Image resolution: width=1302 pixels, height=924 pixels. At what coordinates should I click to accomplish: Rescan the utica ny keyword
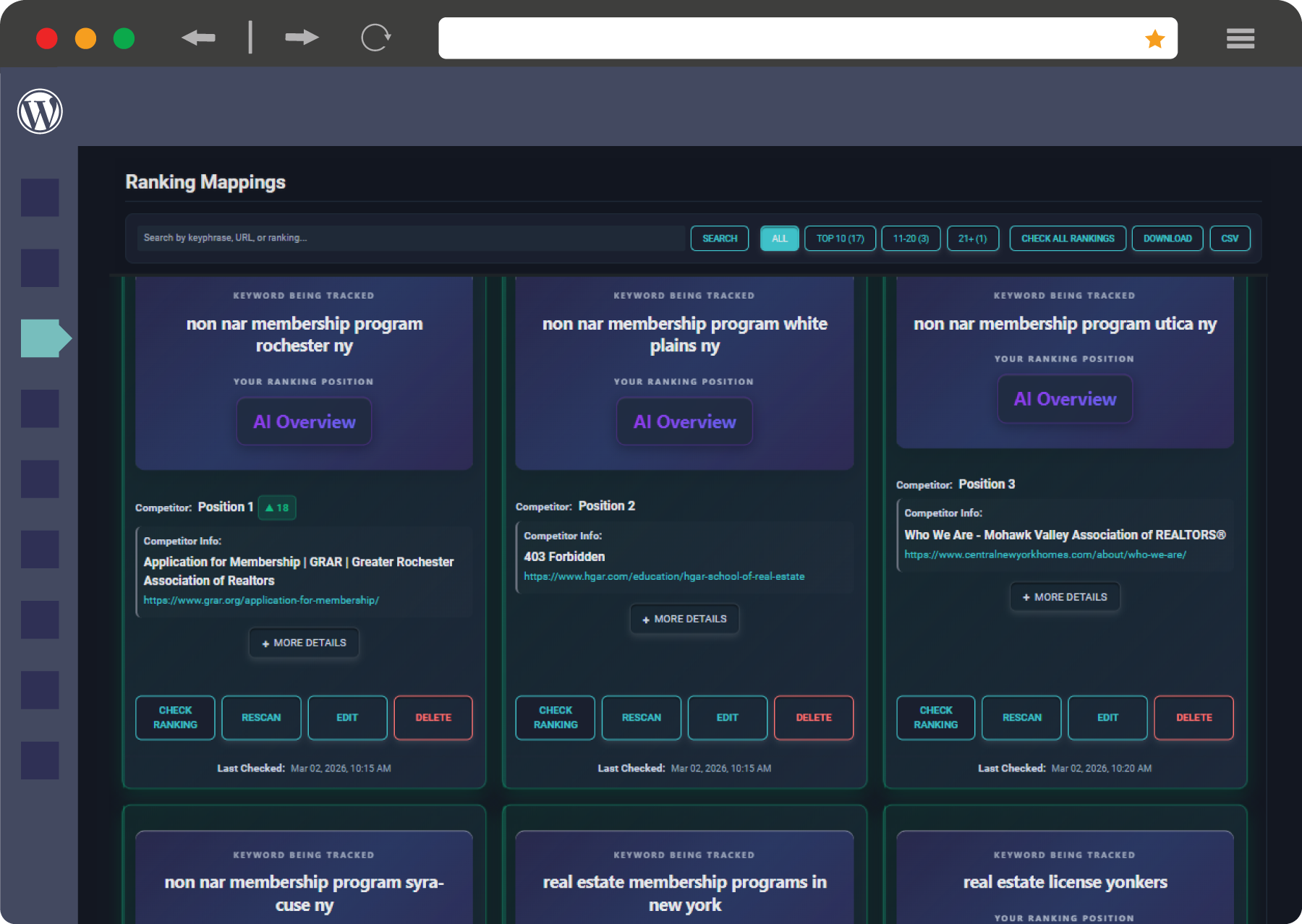pyautogui.click(x=1021, y=717)
